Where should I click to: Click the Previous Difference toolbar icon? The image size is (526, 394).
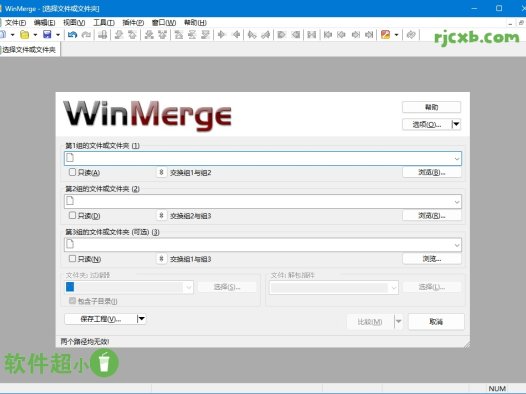click(132, 35)
